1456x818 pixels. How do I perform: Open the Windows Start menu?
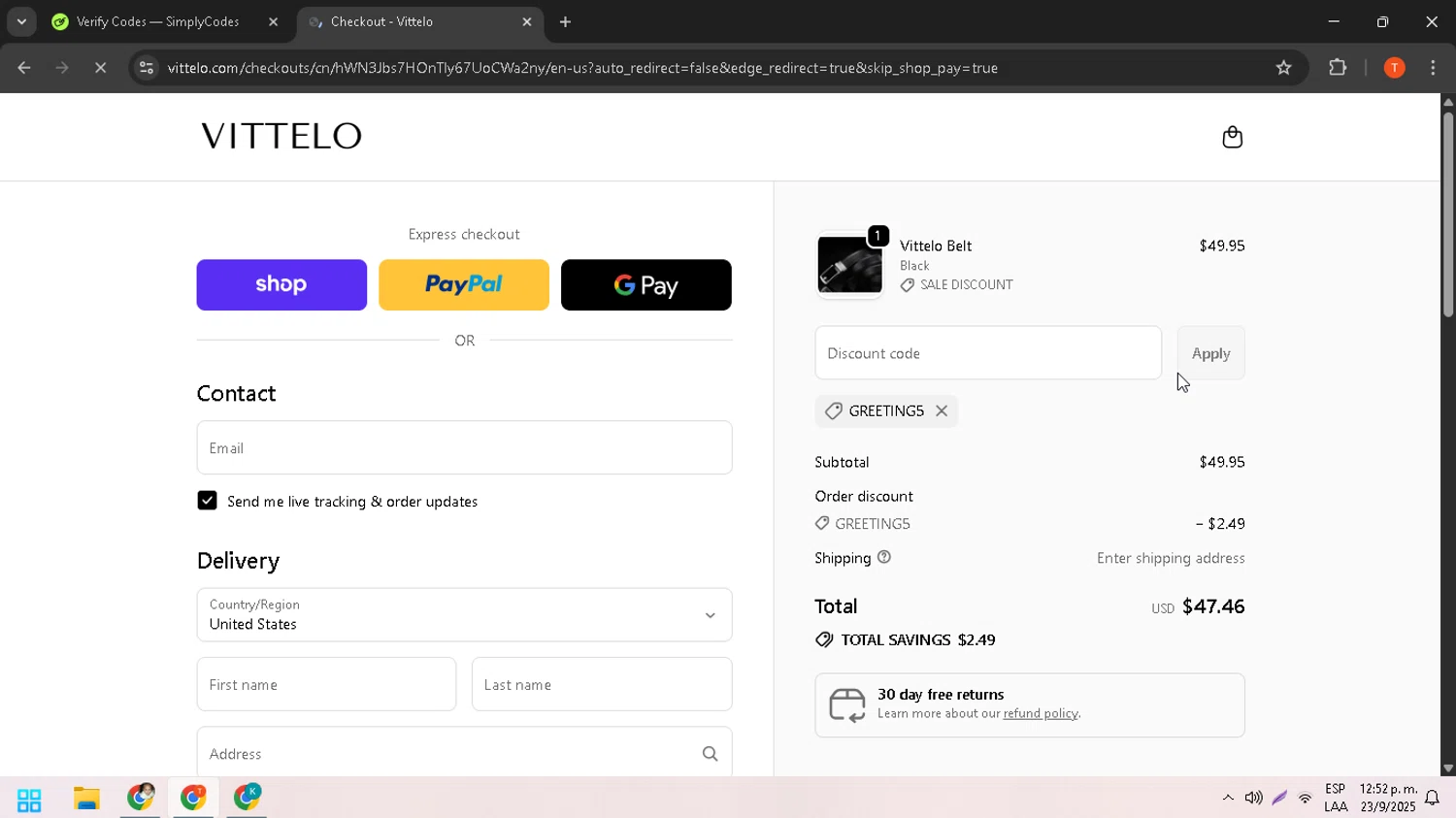29,800
